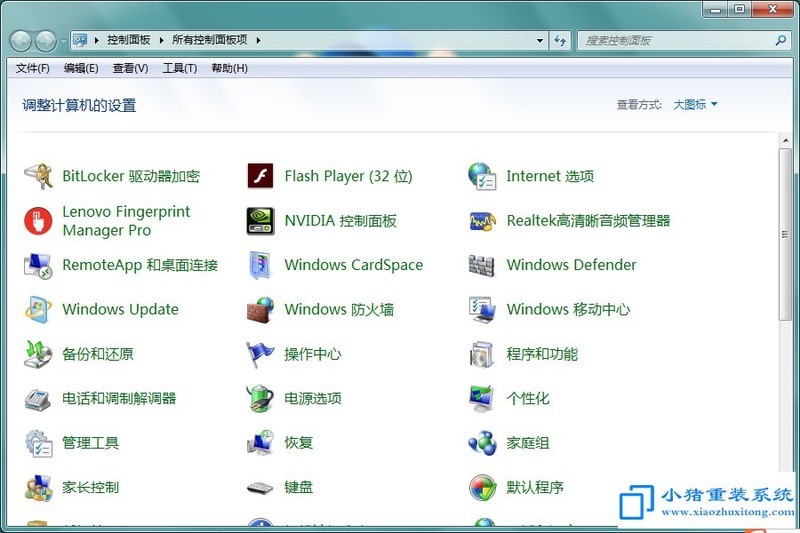This screenshot has width=800, height=533.
Task: Open the Windows Update text link
Action: pyautogui.click(x=120, y=310)
